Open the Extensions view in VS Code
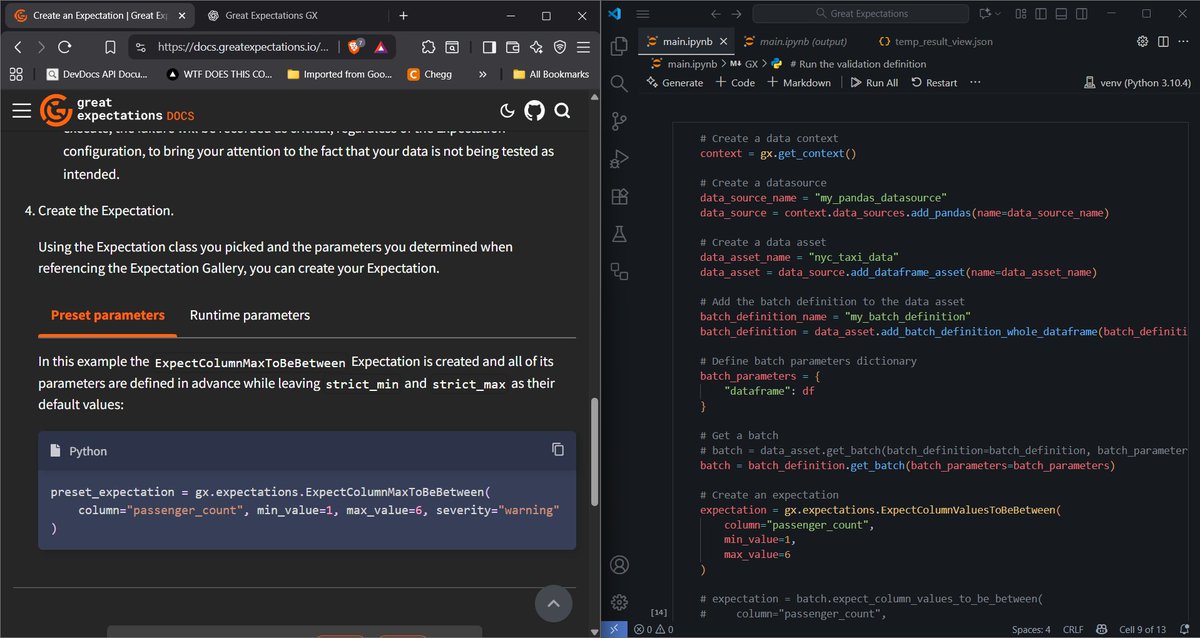This screenshot has height=638, width=1200. (619, 196)
